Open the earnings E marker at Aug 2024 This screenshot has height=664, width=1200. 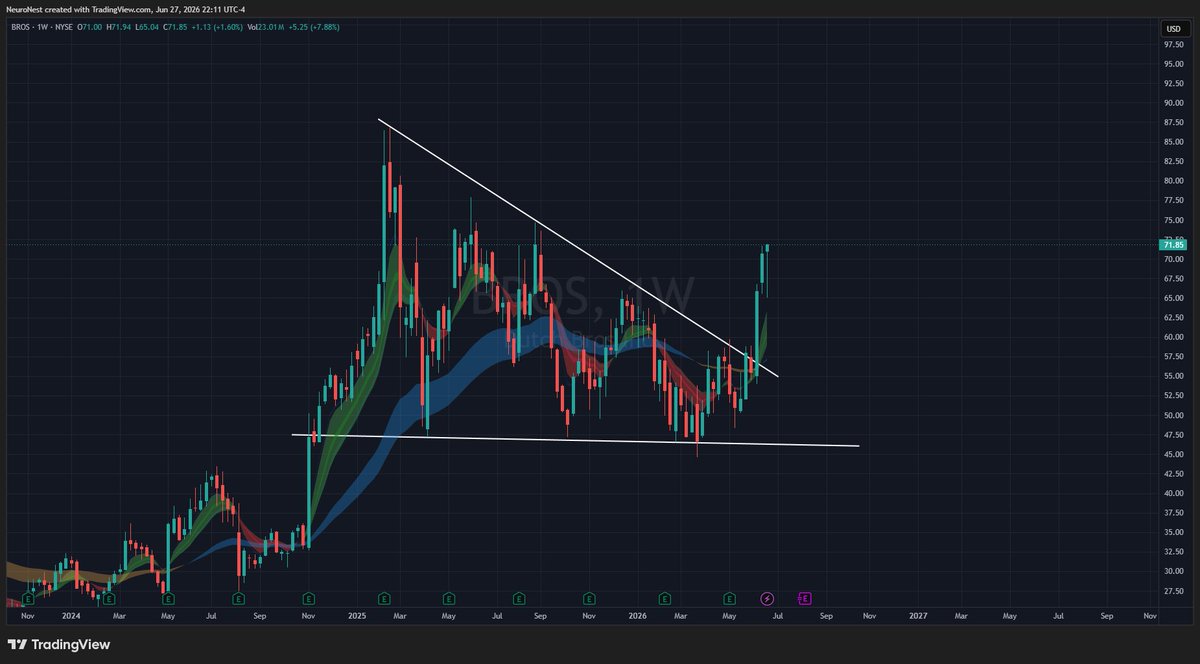pyautogui.click(x=238, y=598)
